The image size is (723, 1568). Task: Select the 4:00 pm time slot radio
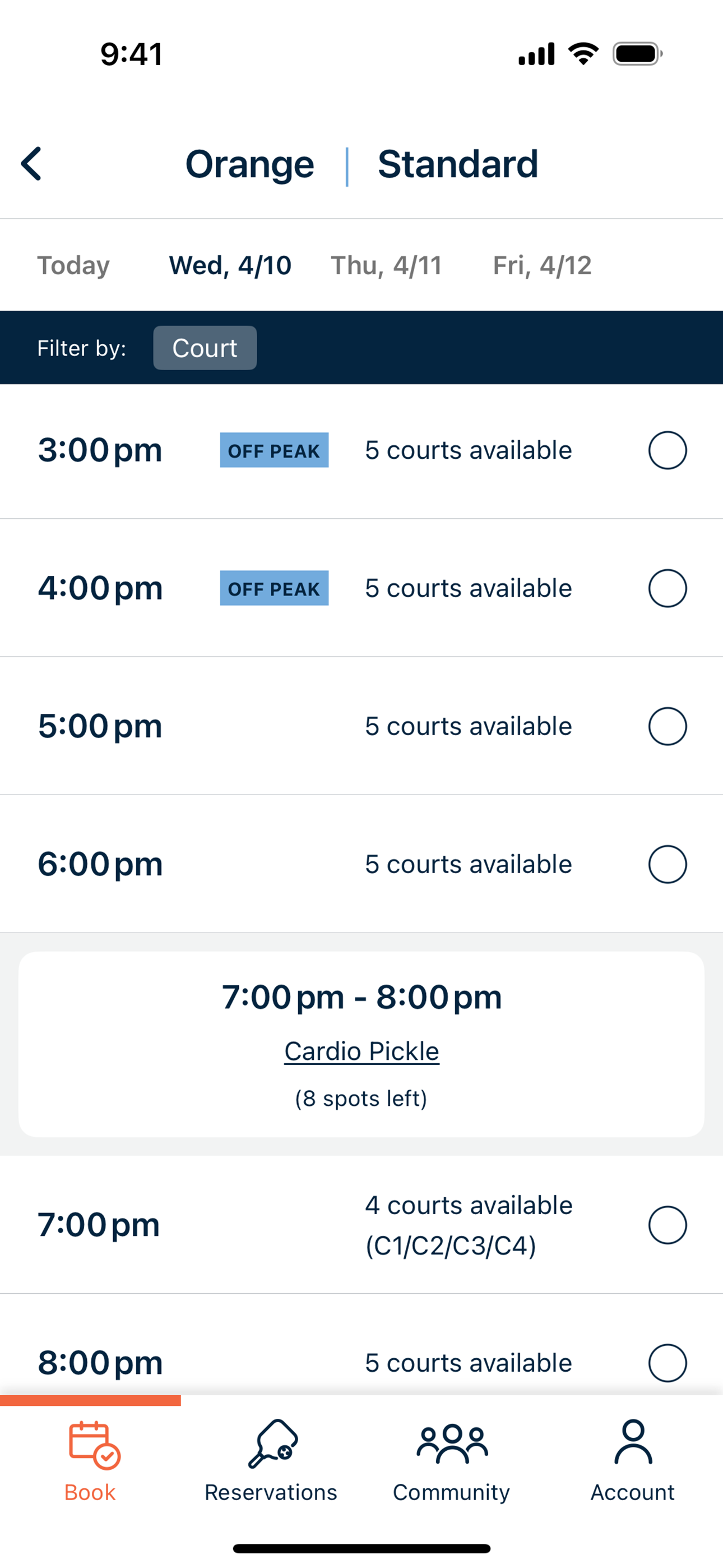point(668,588)
